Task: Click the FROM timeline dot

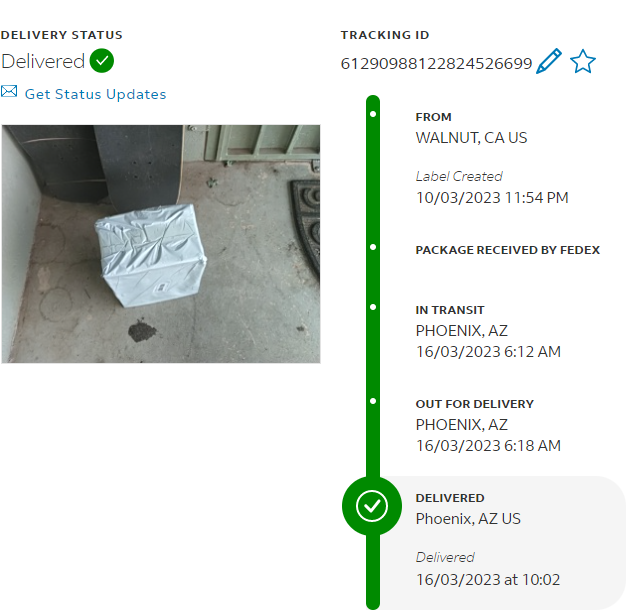Action: click(x=373, y=114)
